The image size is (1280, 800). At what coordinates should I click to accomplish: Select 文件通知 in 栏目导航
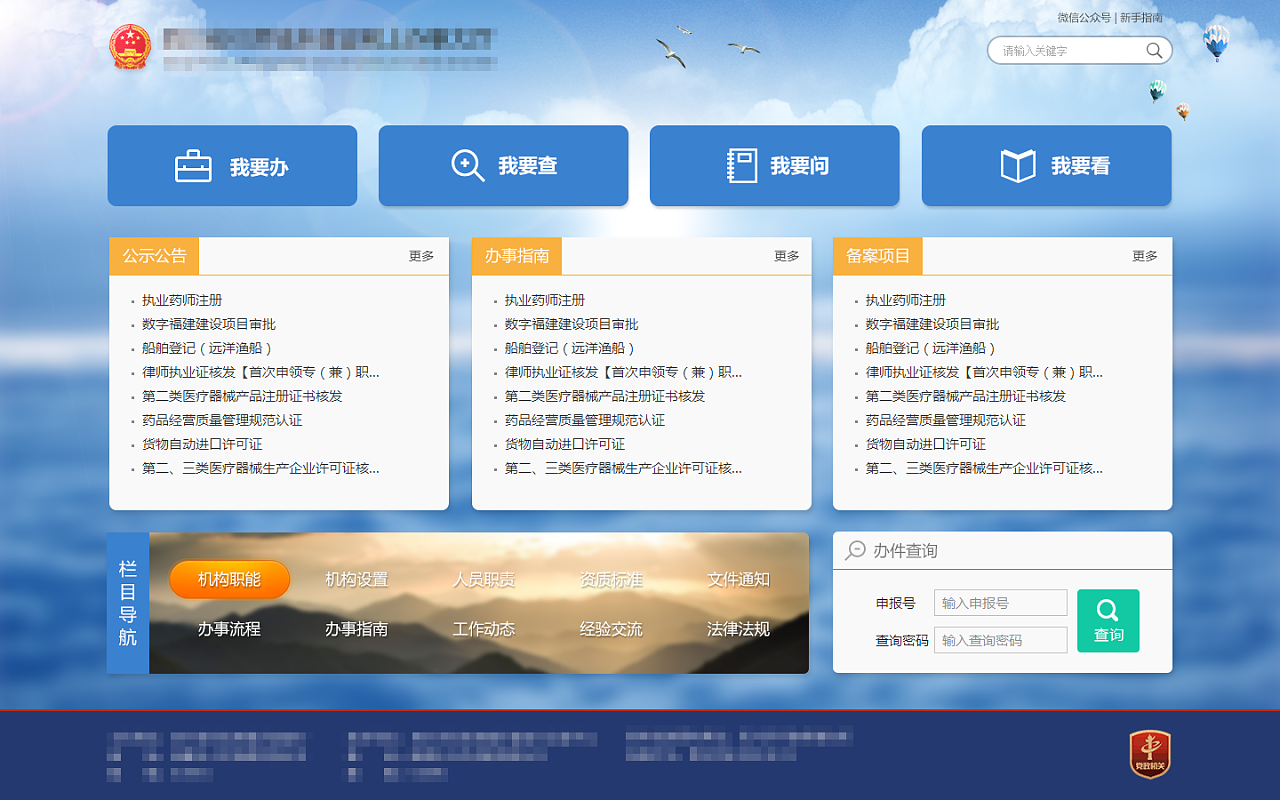pyautogui.click(x=738, y=579)
